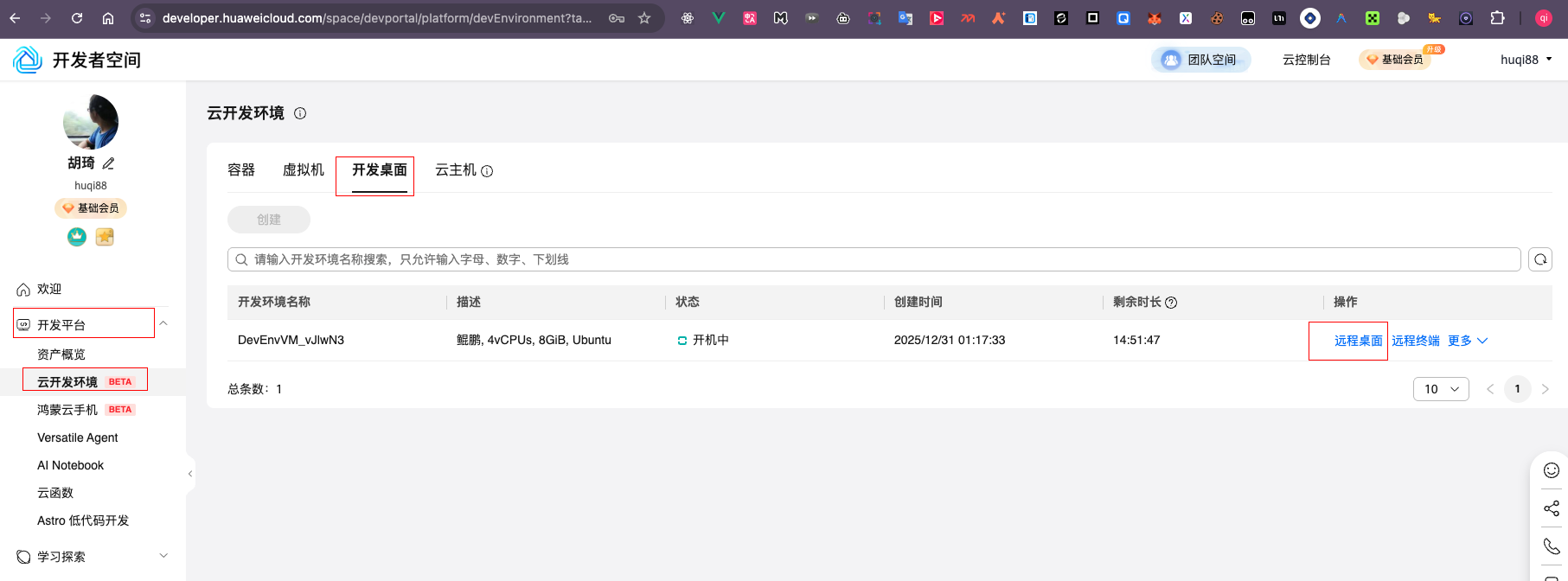
Task: Refresh the environment list
Action: 1540,259
